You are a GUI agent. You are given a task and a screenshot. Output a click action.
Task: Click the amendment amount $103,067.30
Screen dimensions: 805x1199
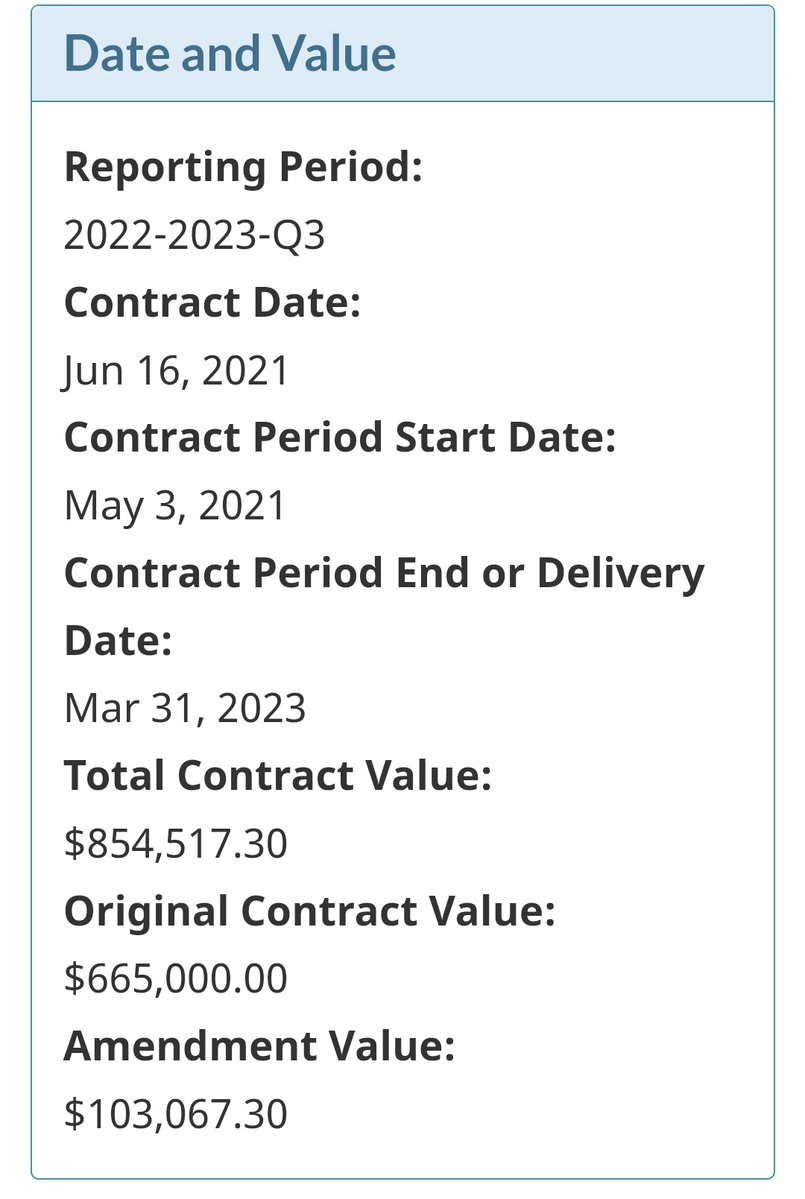coord(176,1113)
